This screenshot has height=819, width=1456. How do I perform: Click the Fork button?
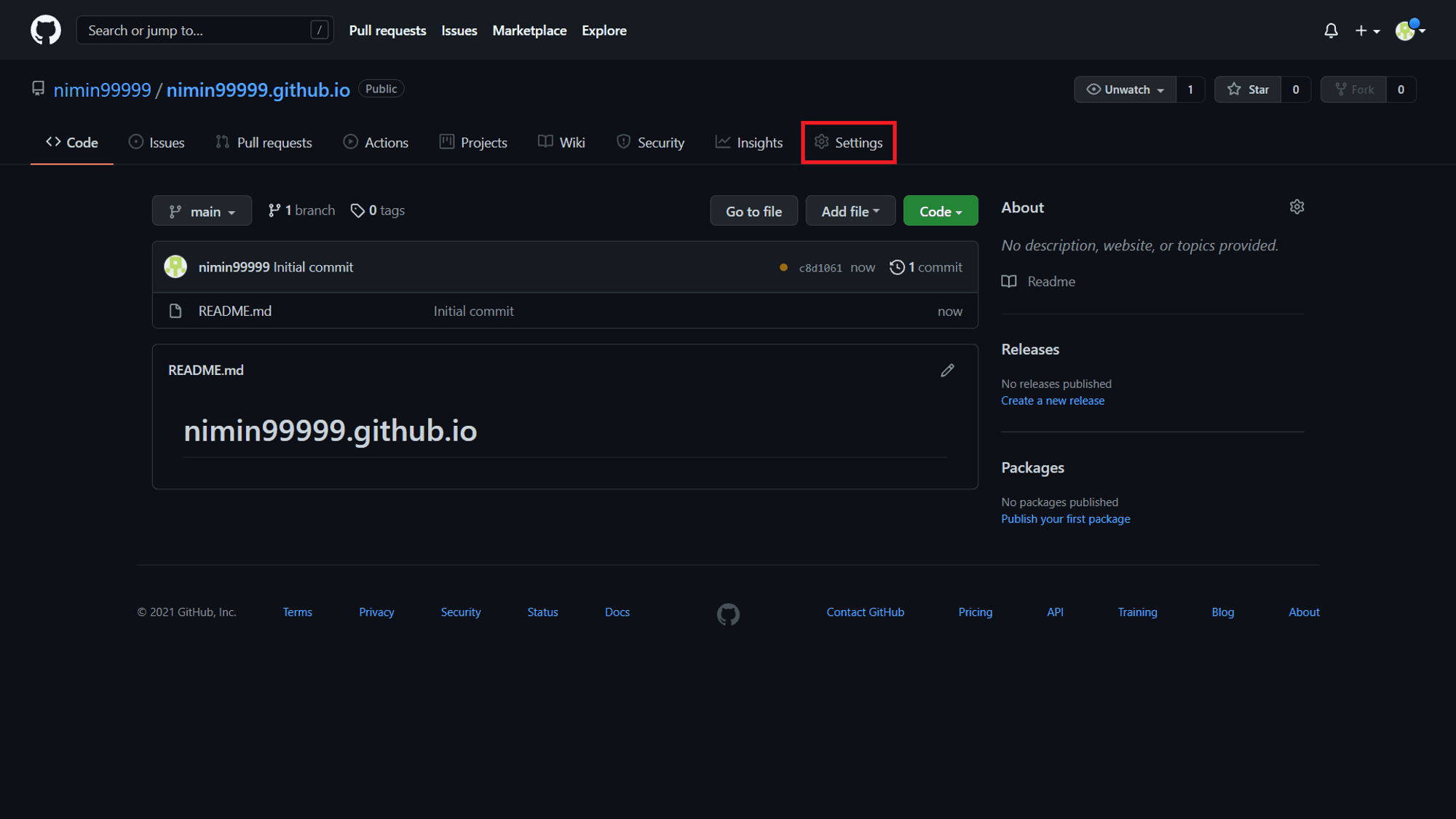(1353, 90)
